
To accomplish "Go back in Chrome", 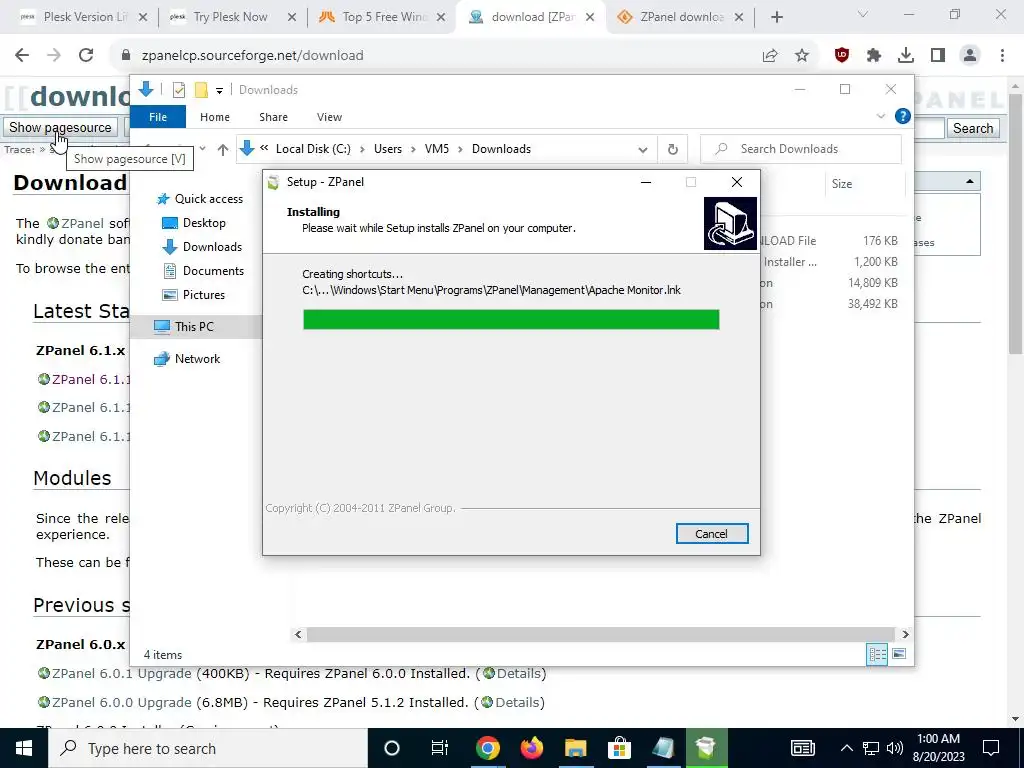I will [x=22, y=56].
